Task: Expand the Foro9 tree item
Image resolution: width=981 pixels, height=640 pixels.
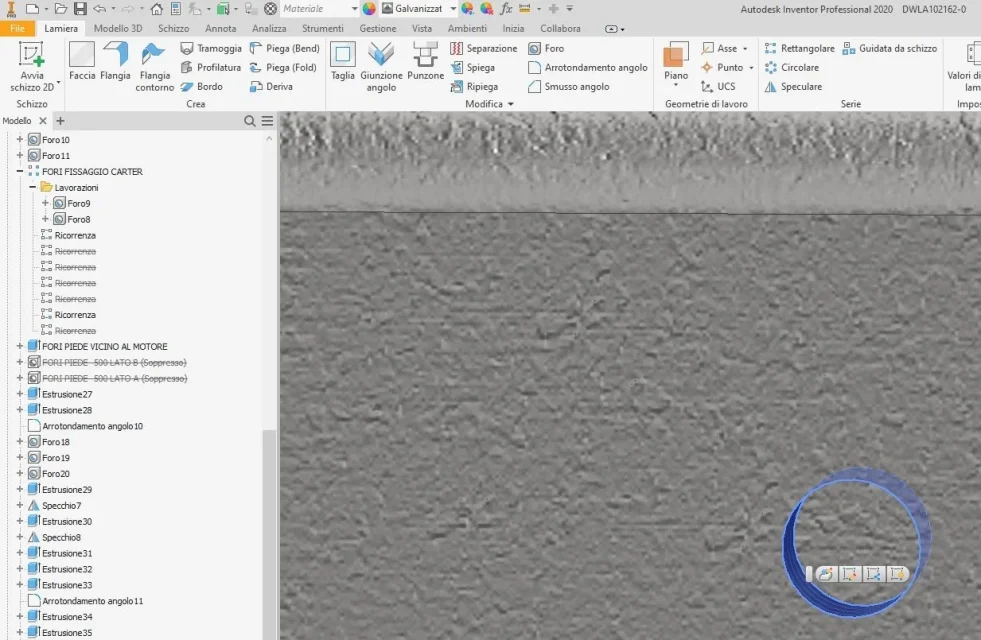Action: point(45,203)
